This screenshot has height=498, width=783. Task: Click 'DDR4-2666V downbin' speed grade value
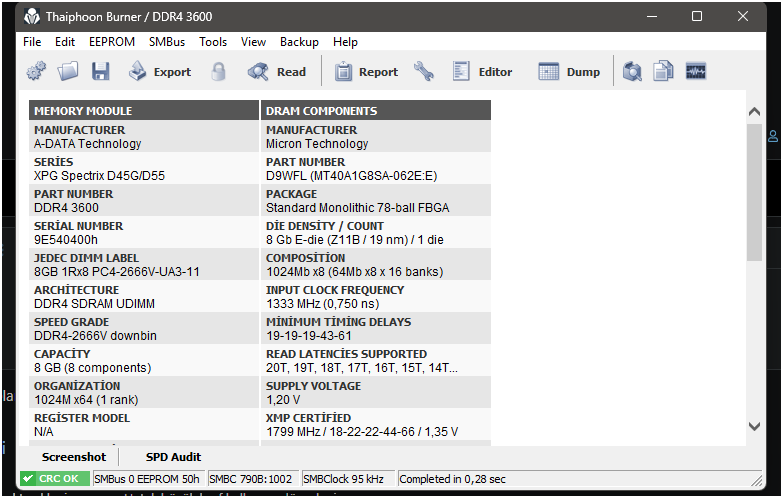pyautogui.click(x=95, y=336)
